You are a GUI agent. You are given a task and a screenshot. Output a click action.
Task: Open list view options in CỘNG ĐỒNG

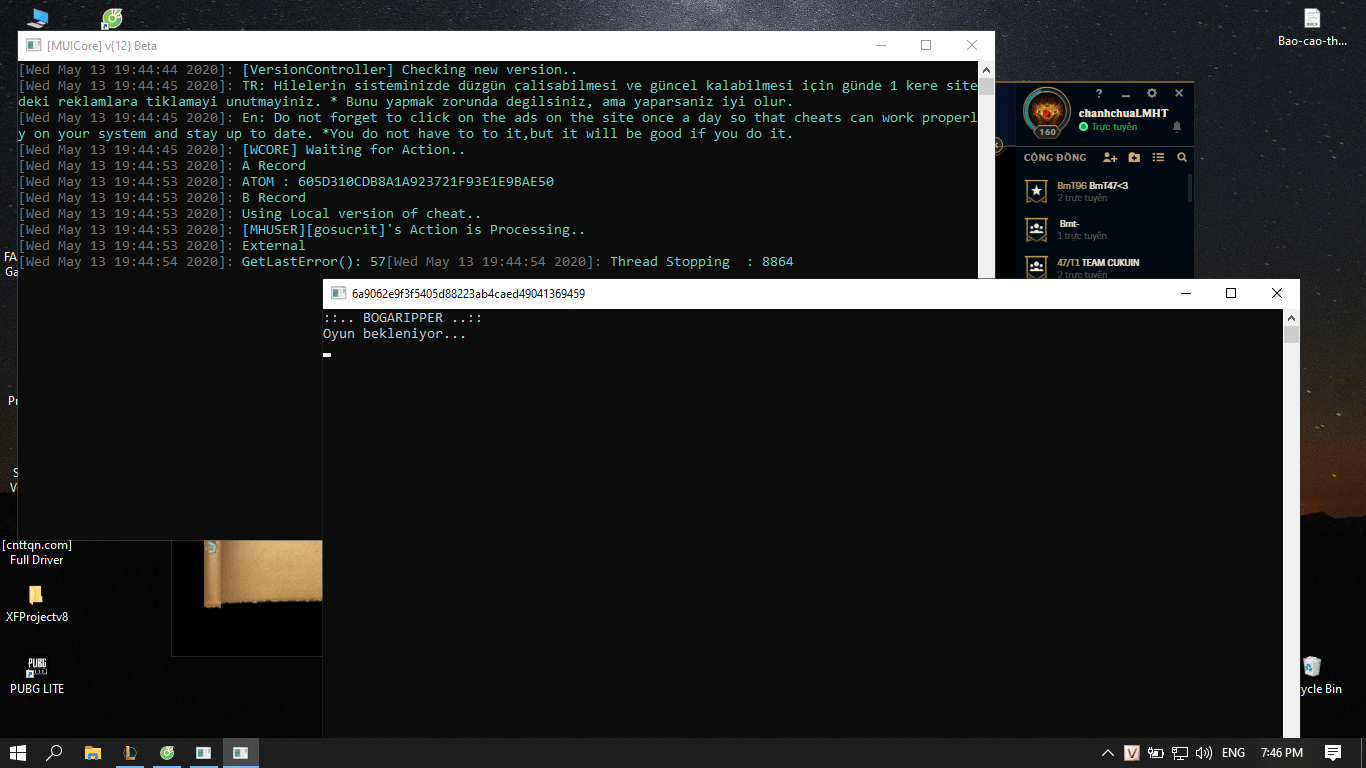(x=1158, y=157)
